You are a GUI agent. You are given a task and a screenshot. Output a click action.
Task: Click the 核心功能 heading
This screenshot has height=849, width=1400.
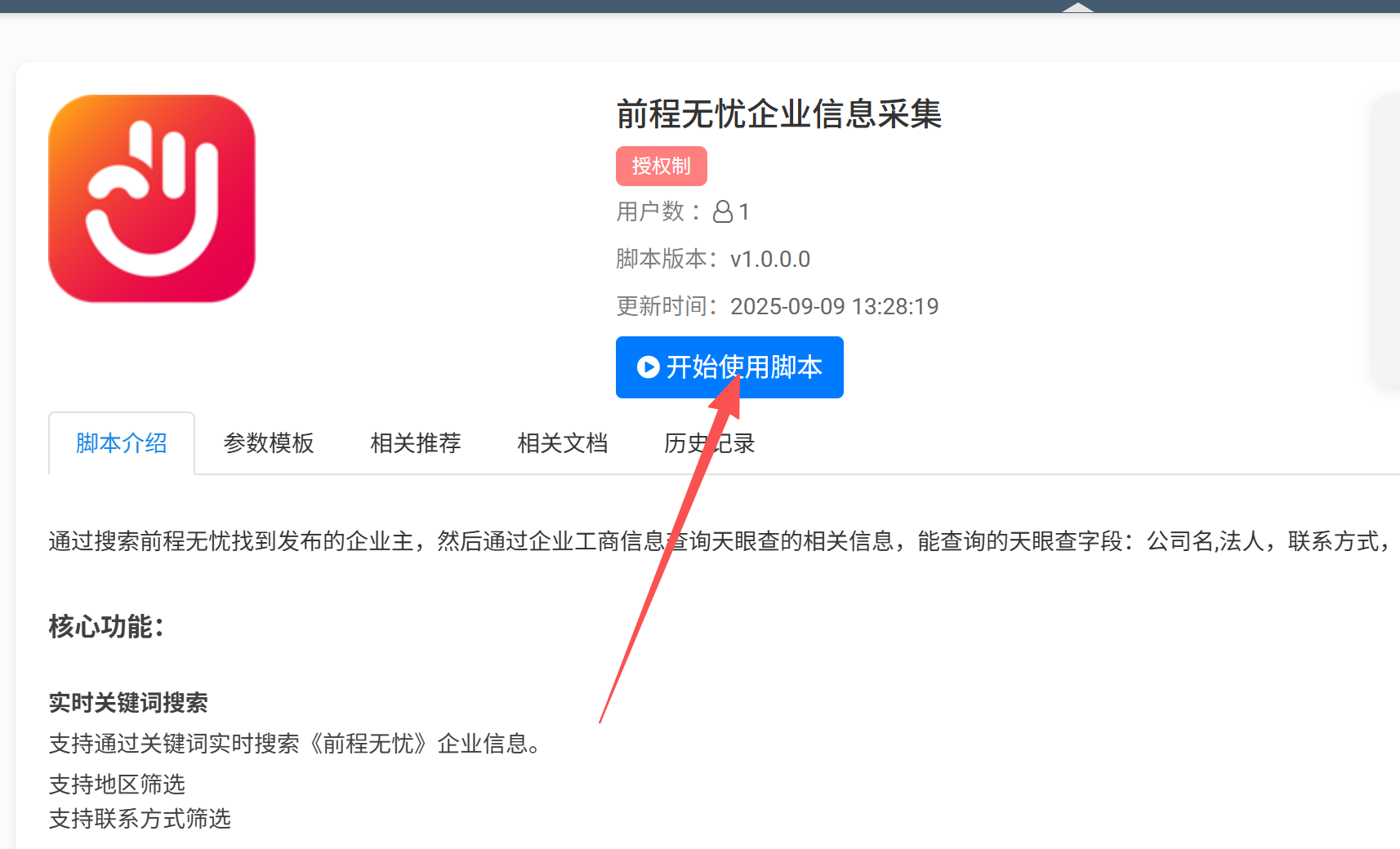tap(106, 627)
